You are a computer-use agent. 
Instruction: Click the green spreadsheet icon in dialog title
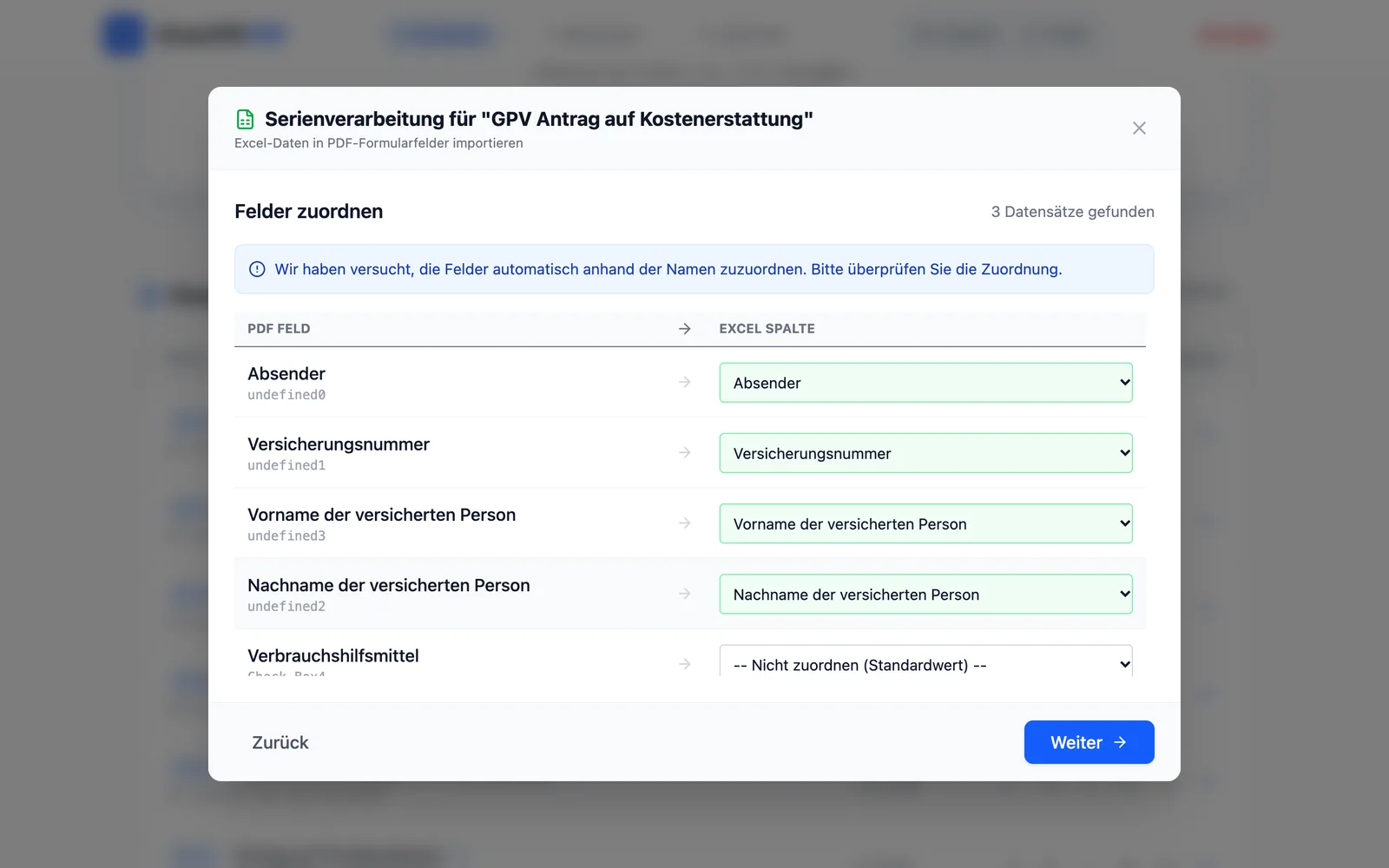tap(246, 119)
